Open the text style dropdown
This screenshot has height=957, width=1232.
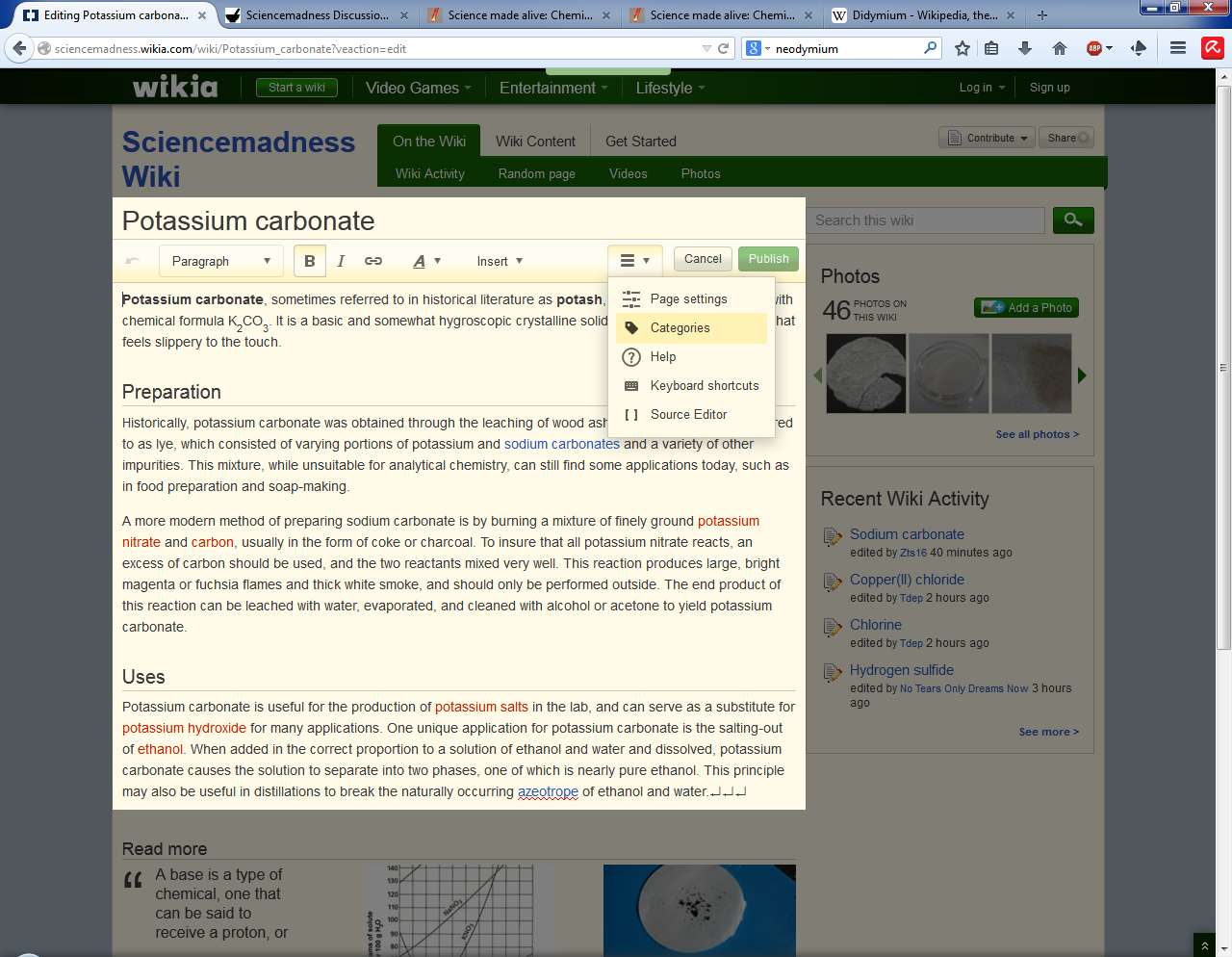pos(426,261)
